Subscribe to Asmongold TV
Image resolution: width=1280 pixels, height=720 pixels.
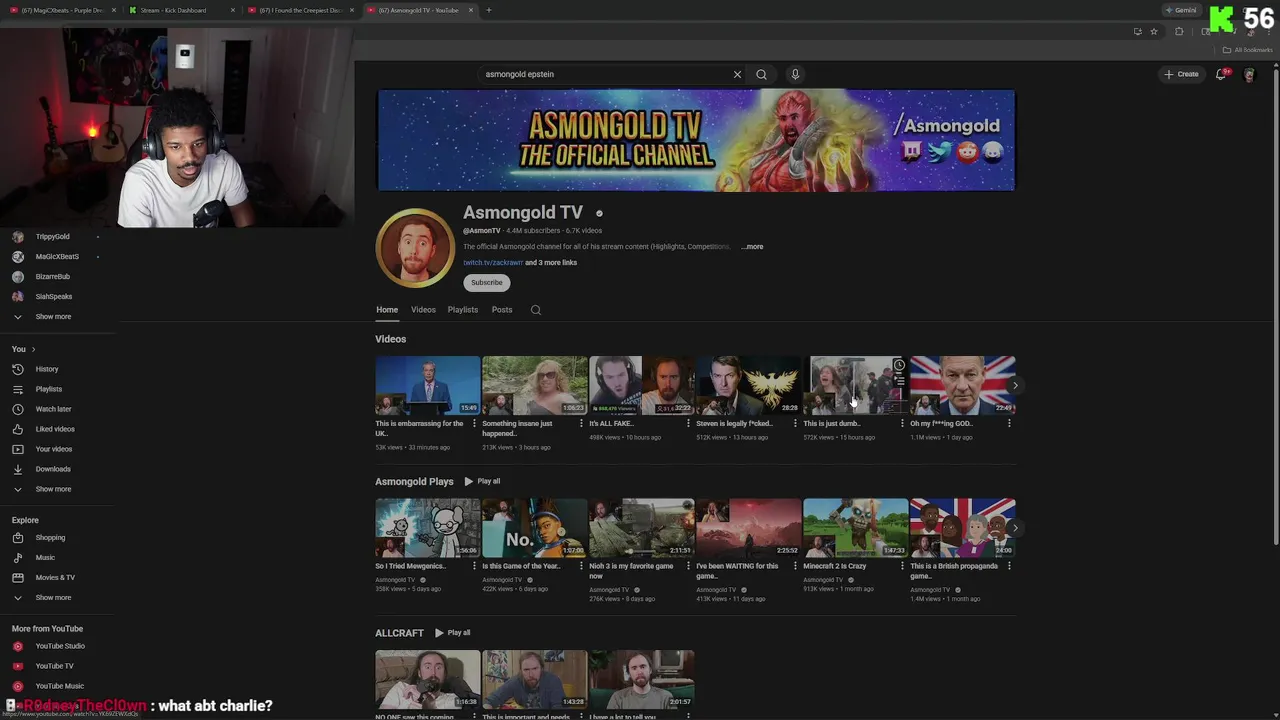click(x=487, y=283)
